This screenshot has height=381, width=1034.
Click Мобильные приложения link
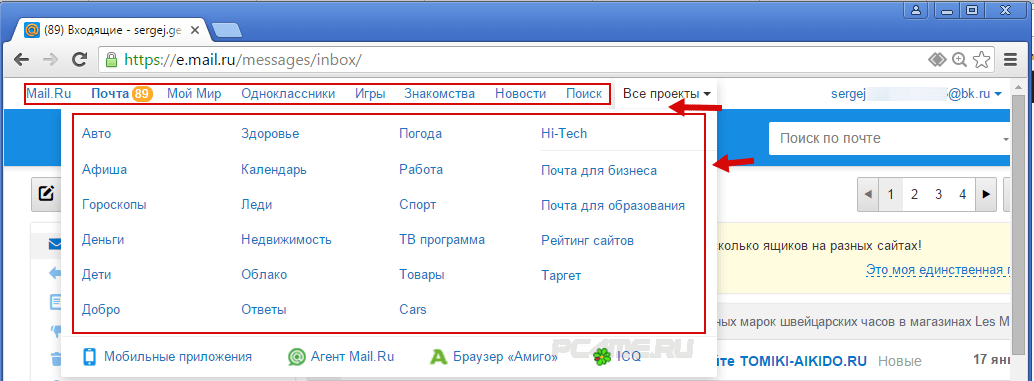tap(178, 357)
